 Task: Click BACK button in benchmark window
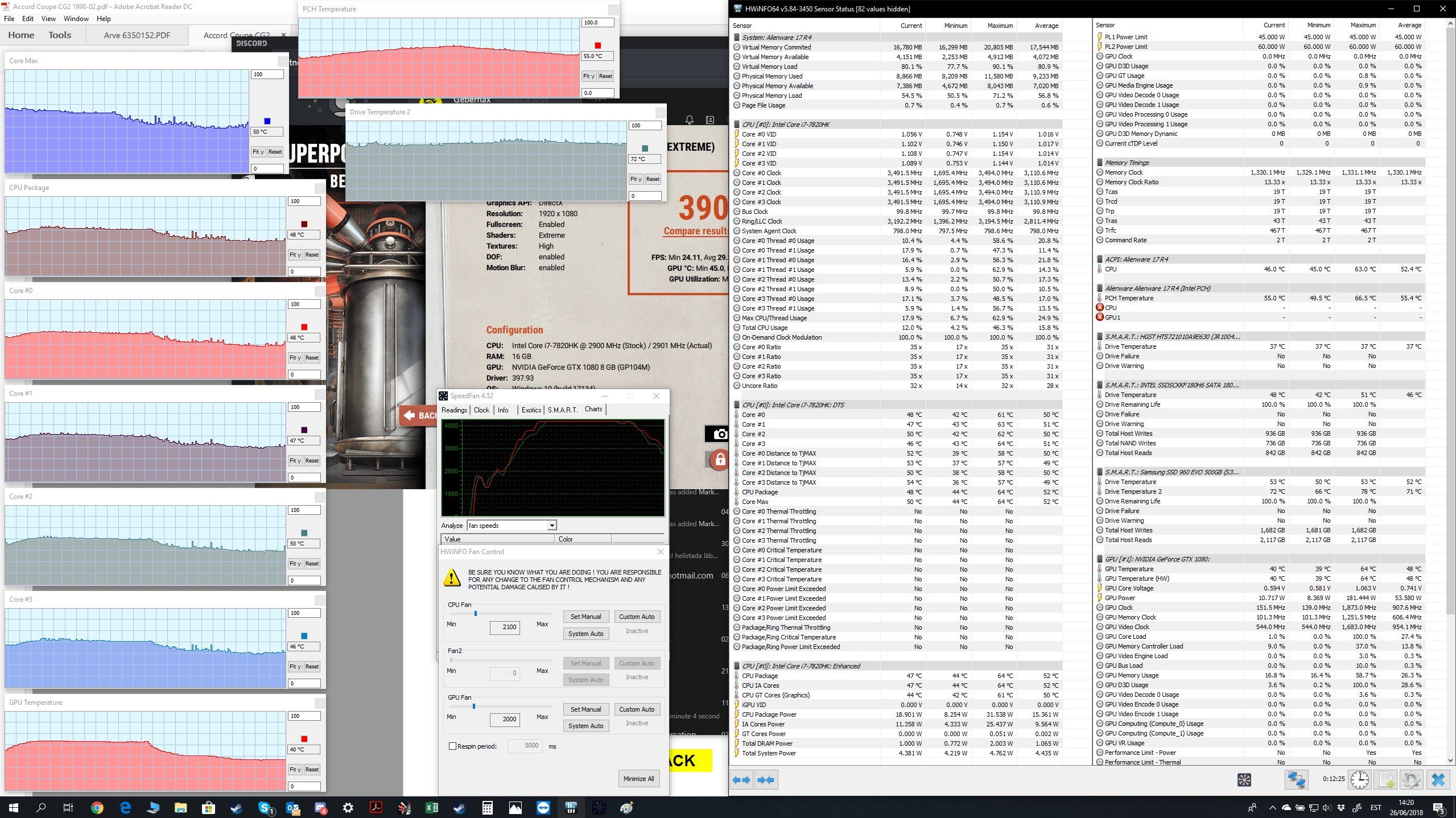pyautogui.click(x=419, y=416)
